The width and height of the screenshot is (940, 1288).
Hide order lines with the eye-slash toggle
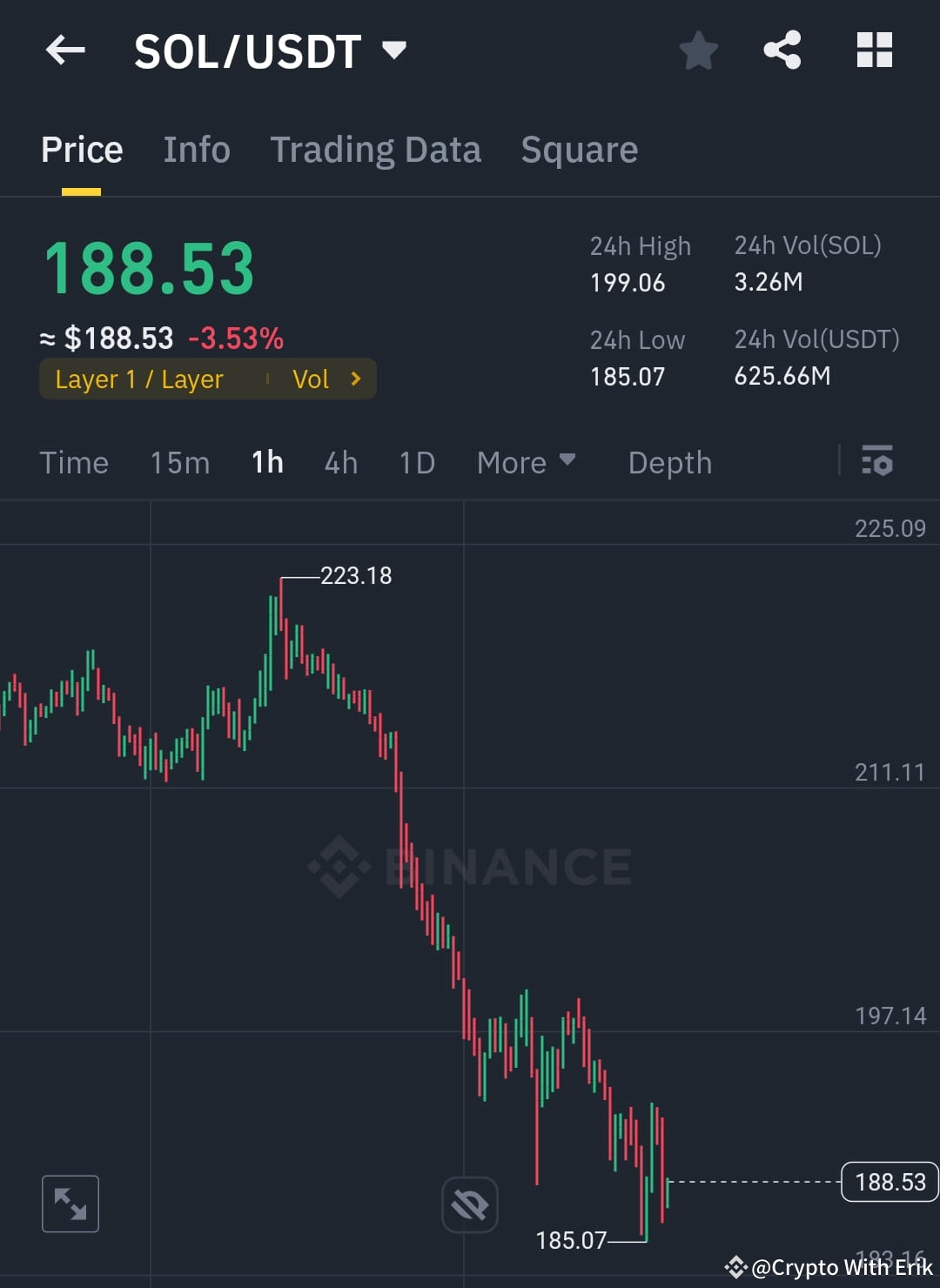[x=469, y=1204]
